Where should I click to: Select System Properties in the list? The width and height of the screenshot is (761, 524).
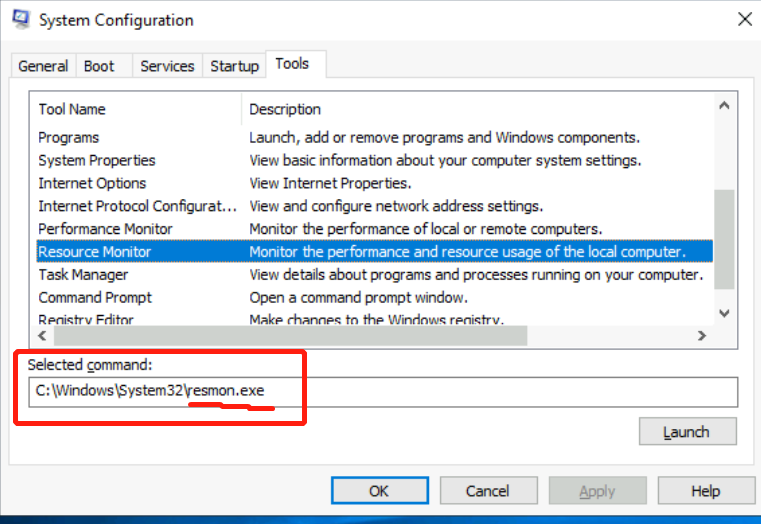pyautogui.click(x=97, y=160)
